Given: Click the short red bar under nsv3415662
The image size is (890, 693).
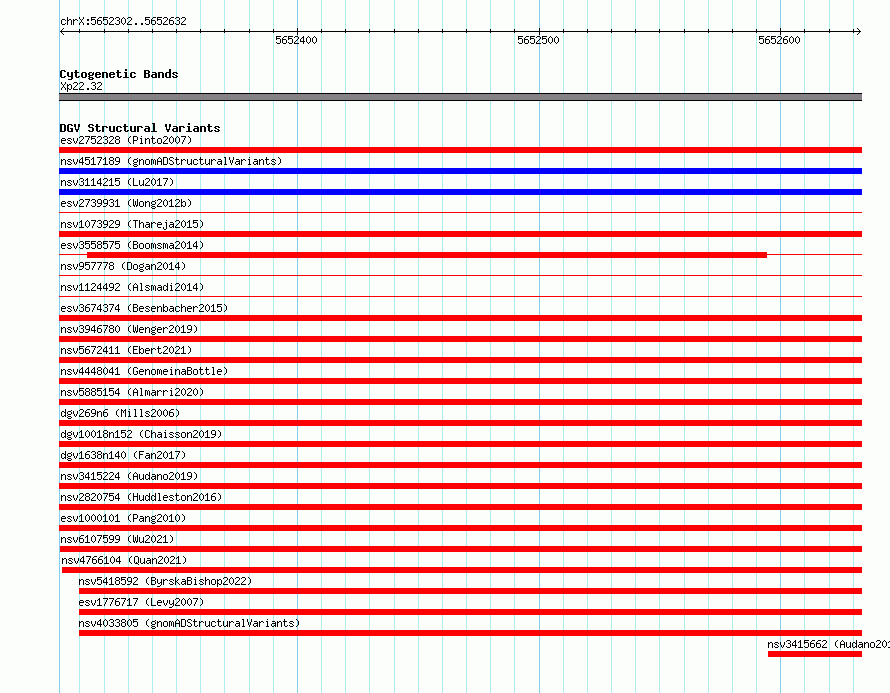Looking at the screenshot, I should click(x=815, y=654).
